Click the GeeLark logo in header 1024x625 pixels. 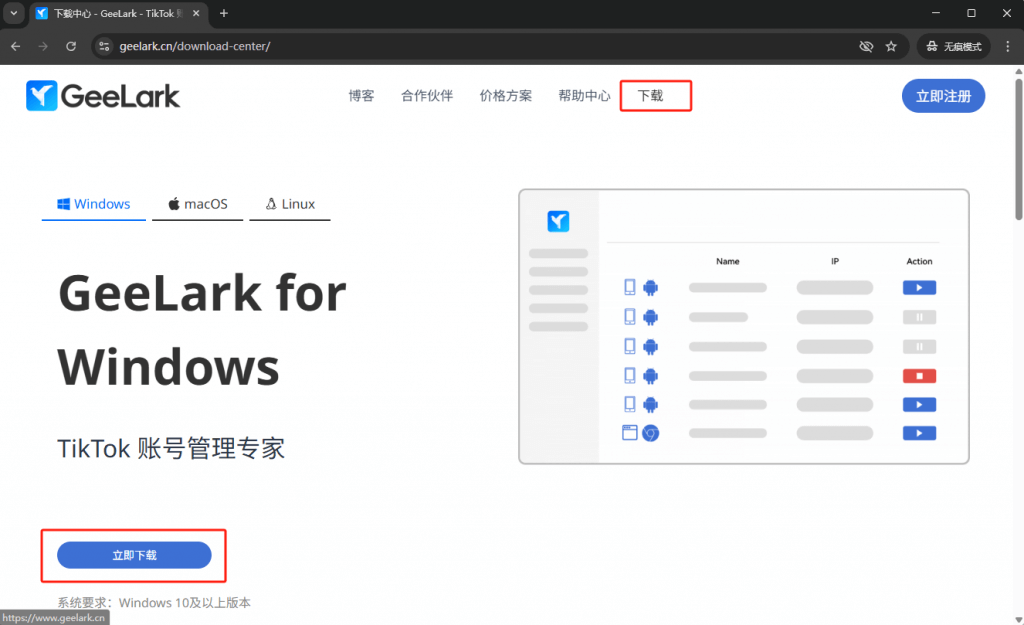point(103,96)
